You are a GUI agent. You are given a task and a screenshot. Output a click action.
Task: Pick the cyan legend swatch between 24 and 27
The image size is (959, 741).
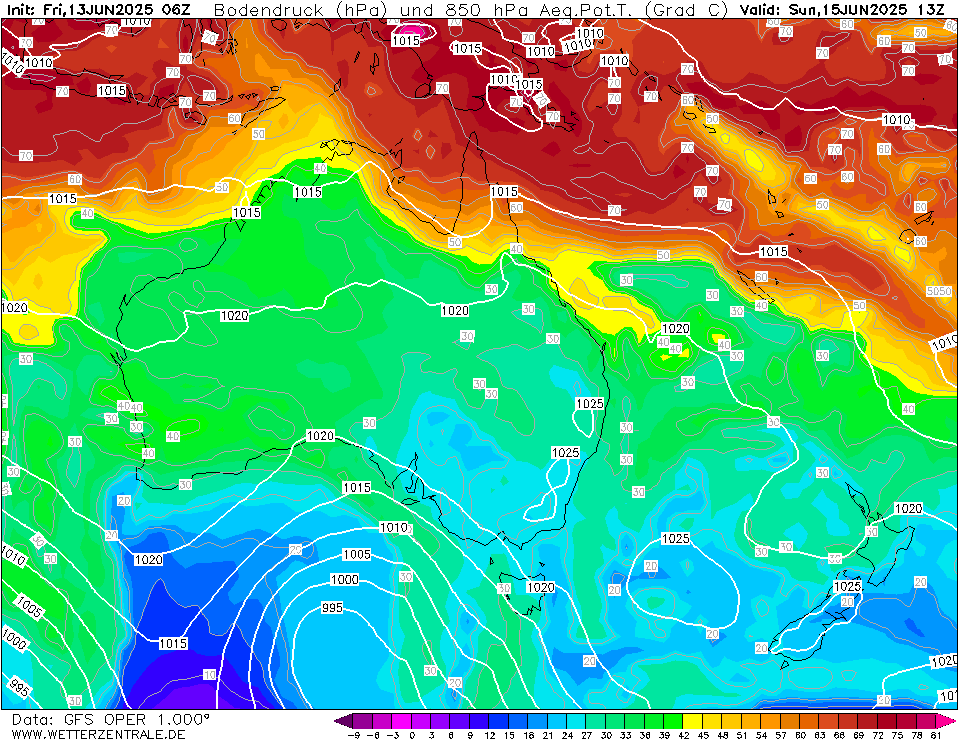[577, 720]
